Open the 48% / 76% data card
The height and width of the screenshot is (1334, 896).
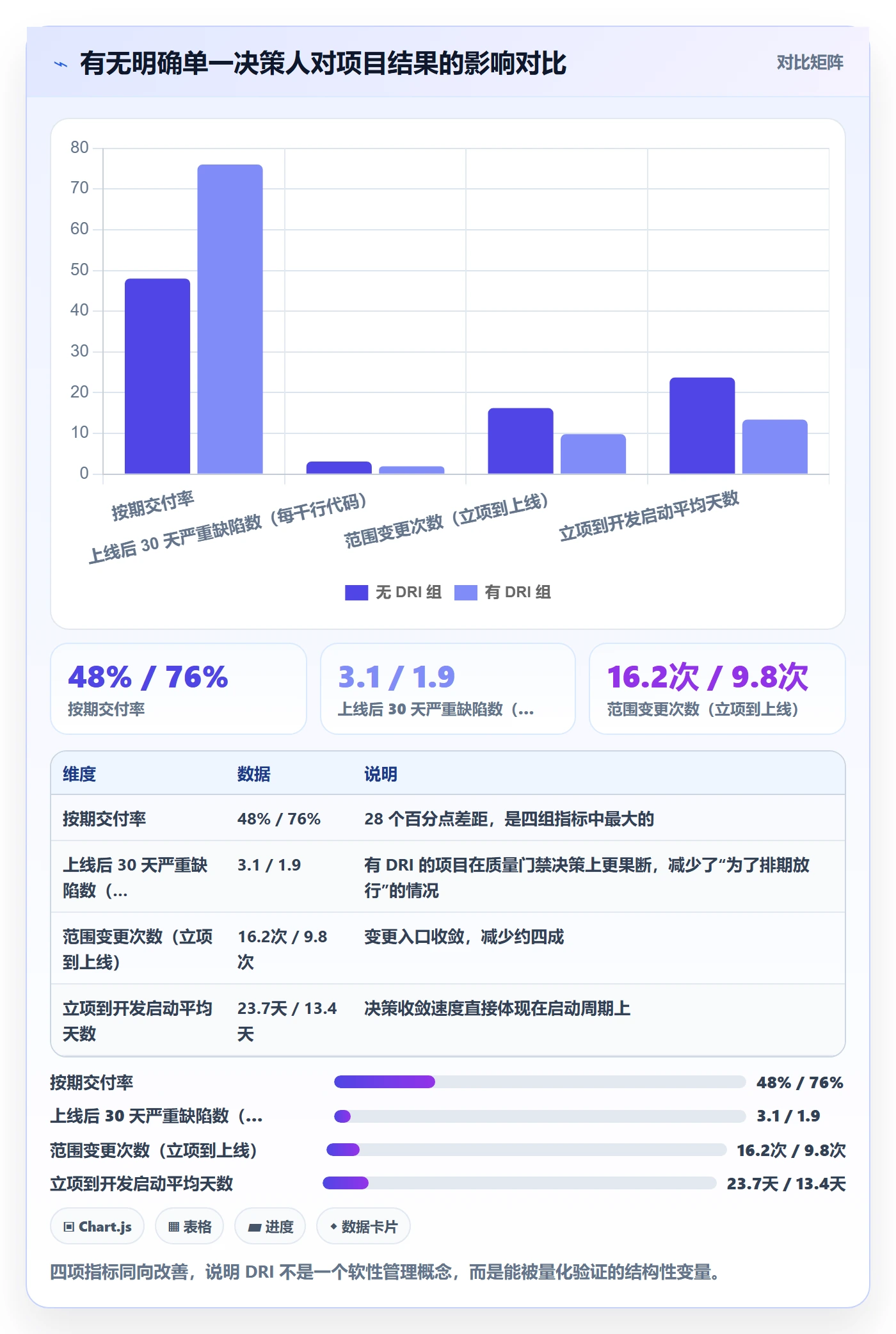point(179,689)
